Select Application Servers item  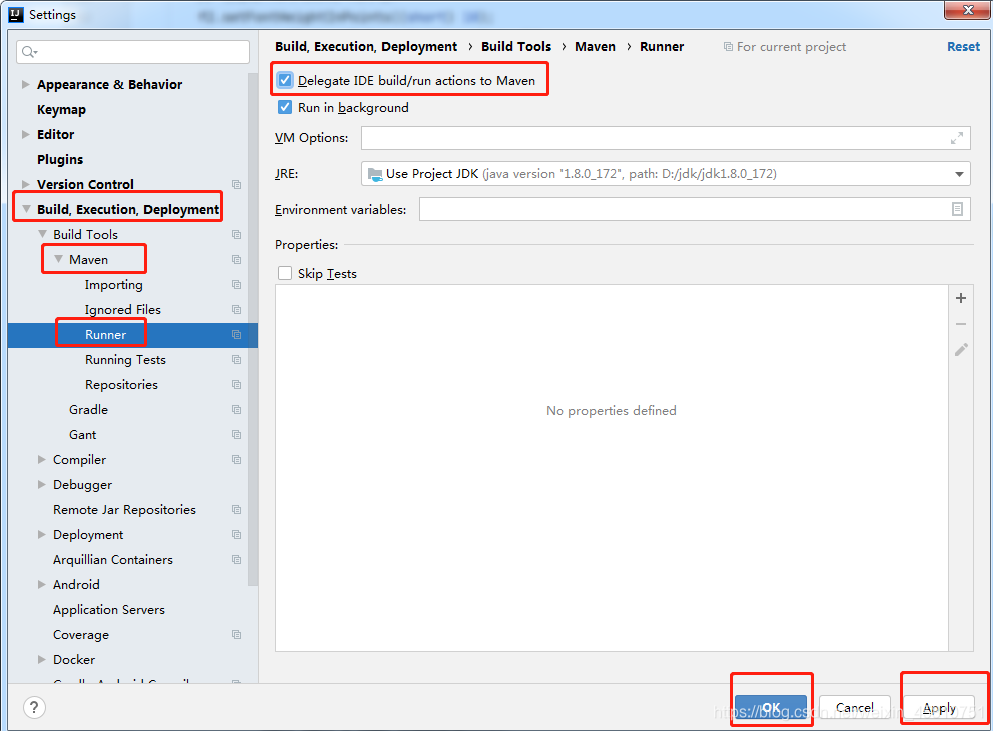108,610
